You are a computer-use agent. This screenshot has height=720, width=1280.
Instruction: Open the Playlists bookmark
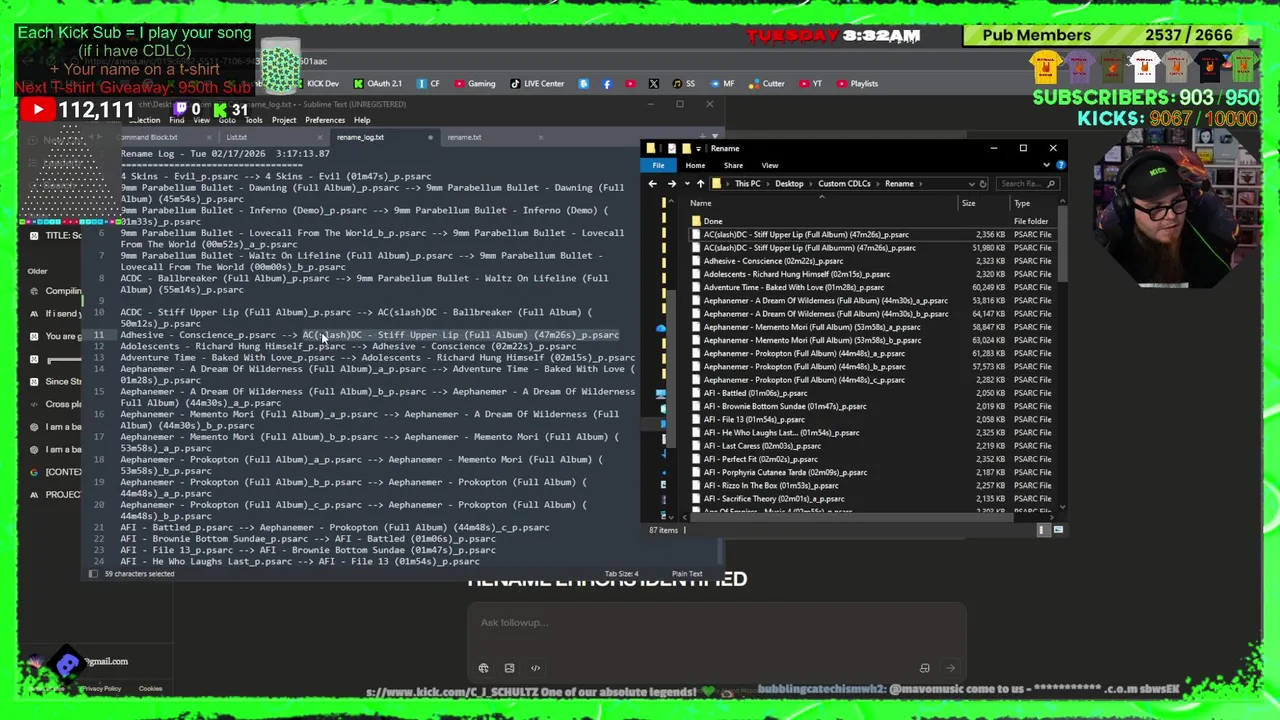pos(857,84)
